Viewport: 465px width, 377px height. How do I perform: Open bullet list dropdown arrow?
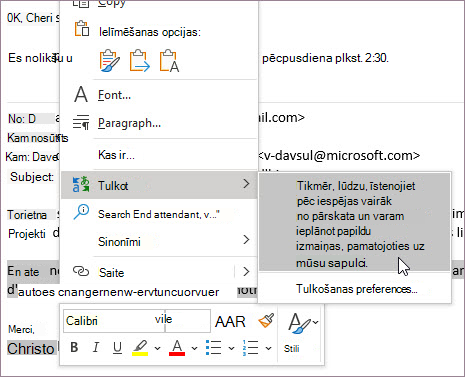231,348
